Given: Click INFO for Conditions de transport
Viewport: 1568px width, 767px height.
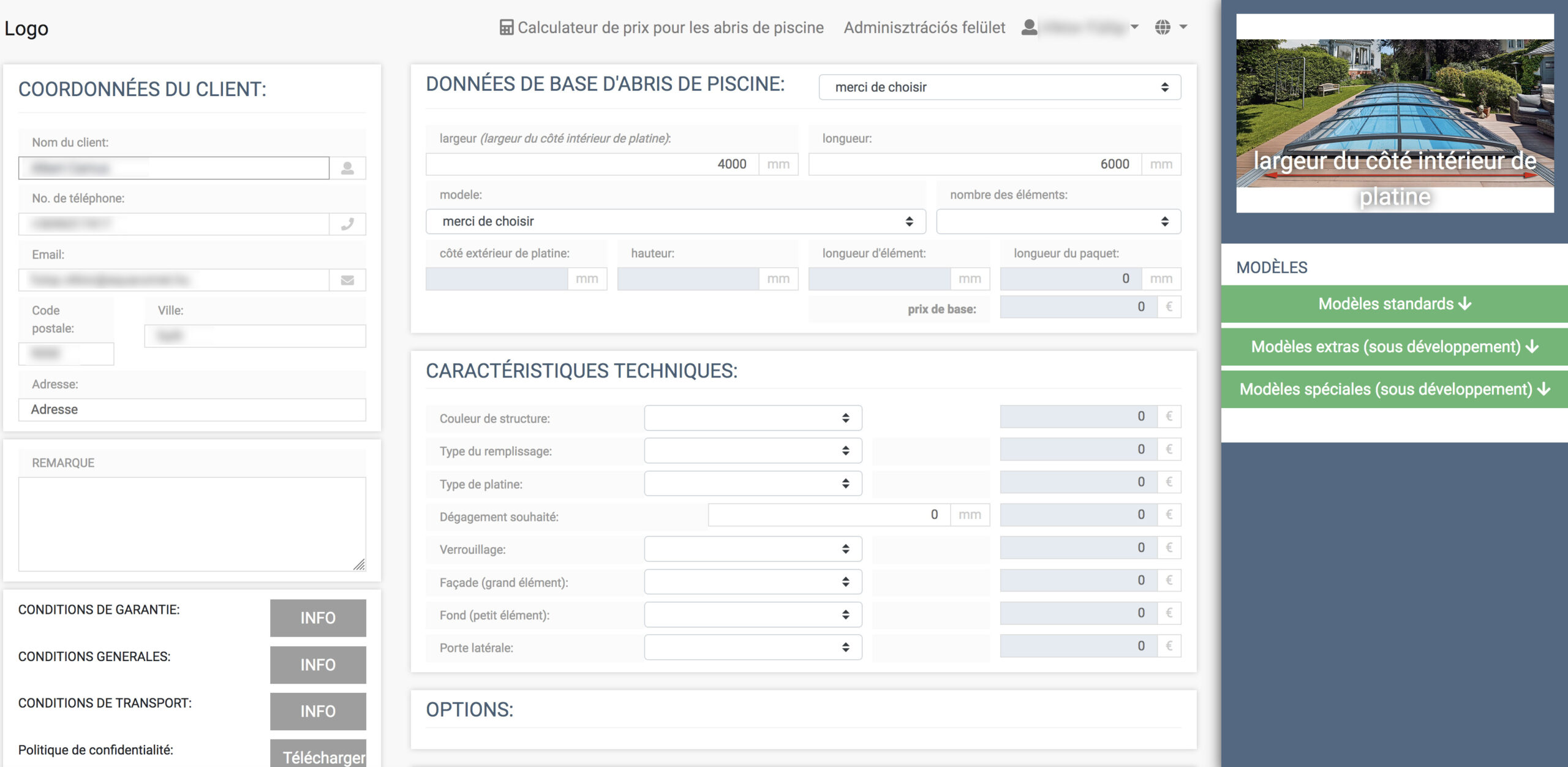Looking at the screenshot, I should (318, 711).
